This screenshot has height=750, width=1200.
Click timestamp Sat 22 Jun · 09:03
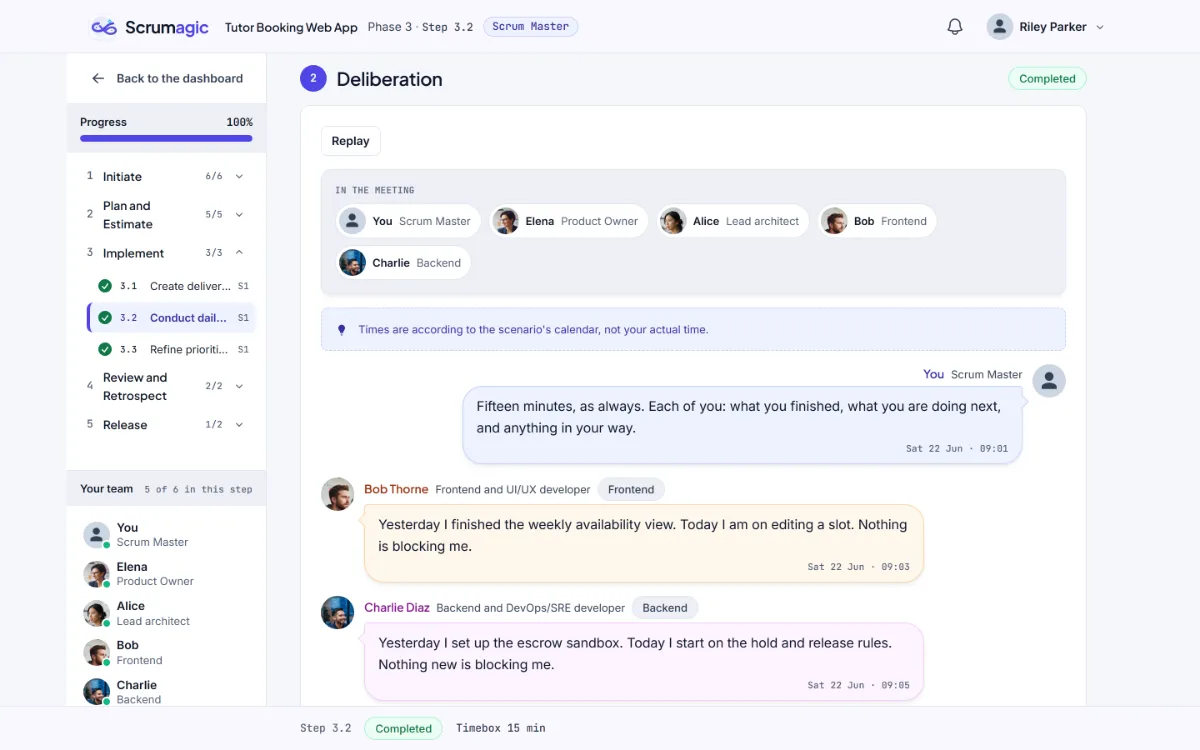coord(859,567)
